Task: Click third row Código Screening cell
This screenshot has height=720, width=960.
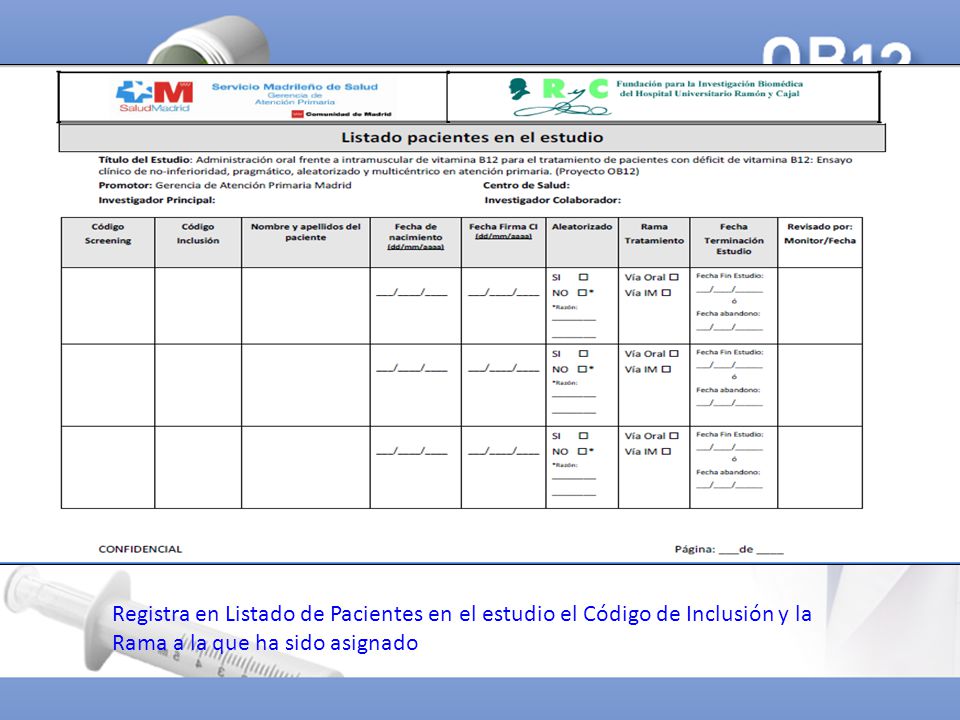Action: pyautogui.click(x=108, y=467)
